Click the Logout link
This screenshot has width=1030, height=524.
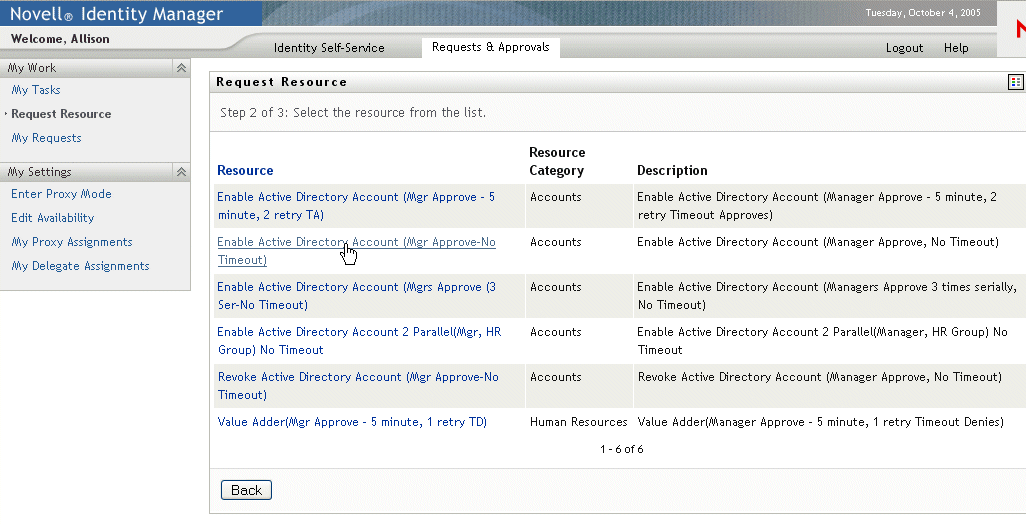point(904,48)
